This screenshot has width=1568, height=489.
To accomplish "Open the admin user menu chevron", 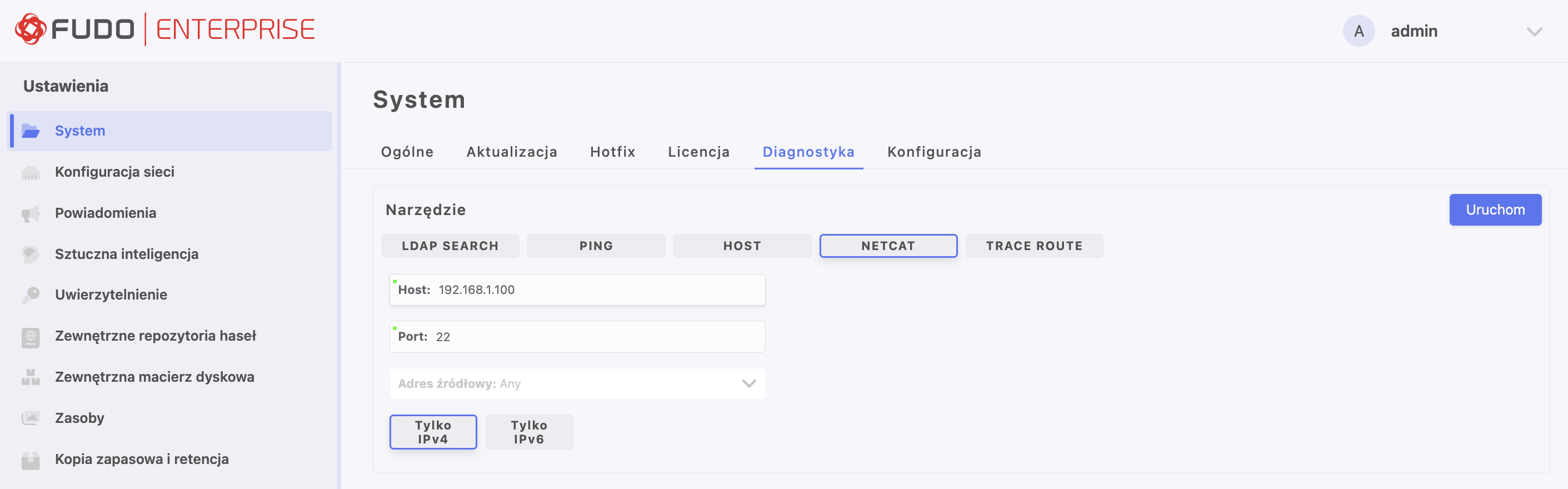I will click(1534, 32).
